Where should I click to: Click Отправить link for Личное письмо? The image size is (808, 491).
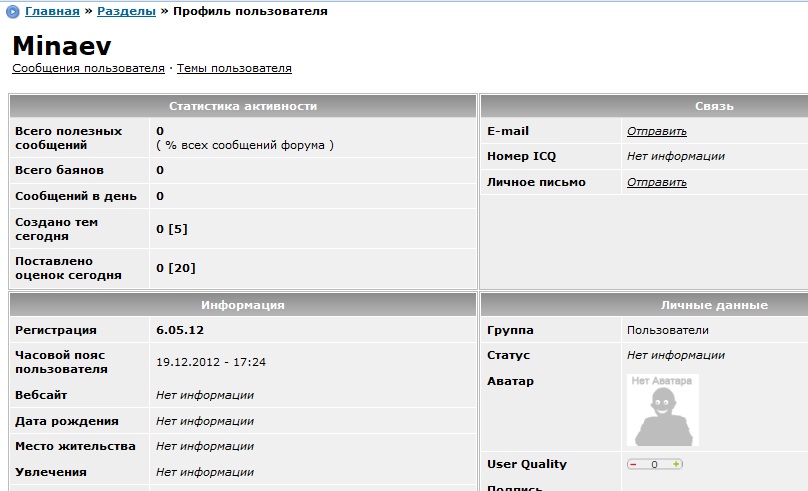pos(656,182)
